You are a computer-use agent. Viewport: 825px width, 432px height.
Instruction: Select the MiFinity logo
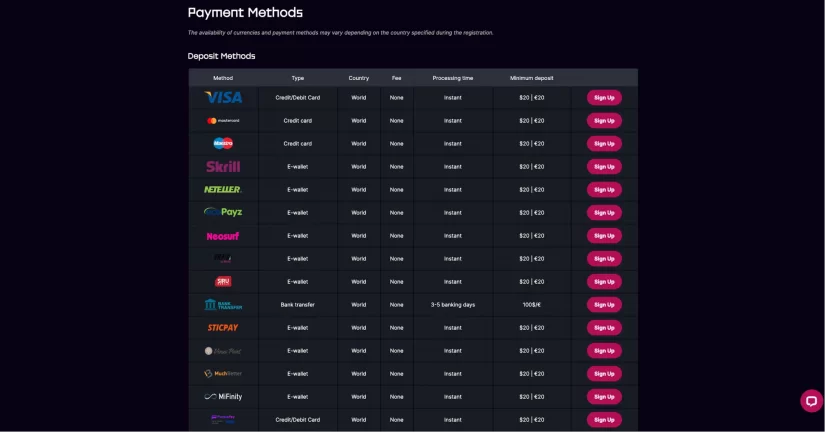click(x=223, y=396)
